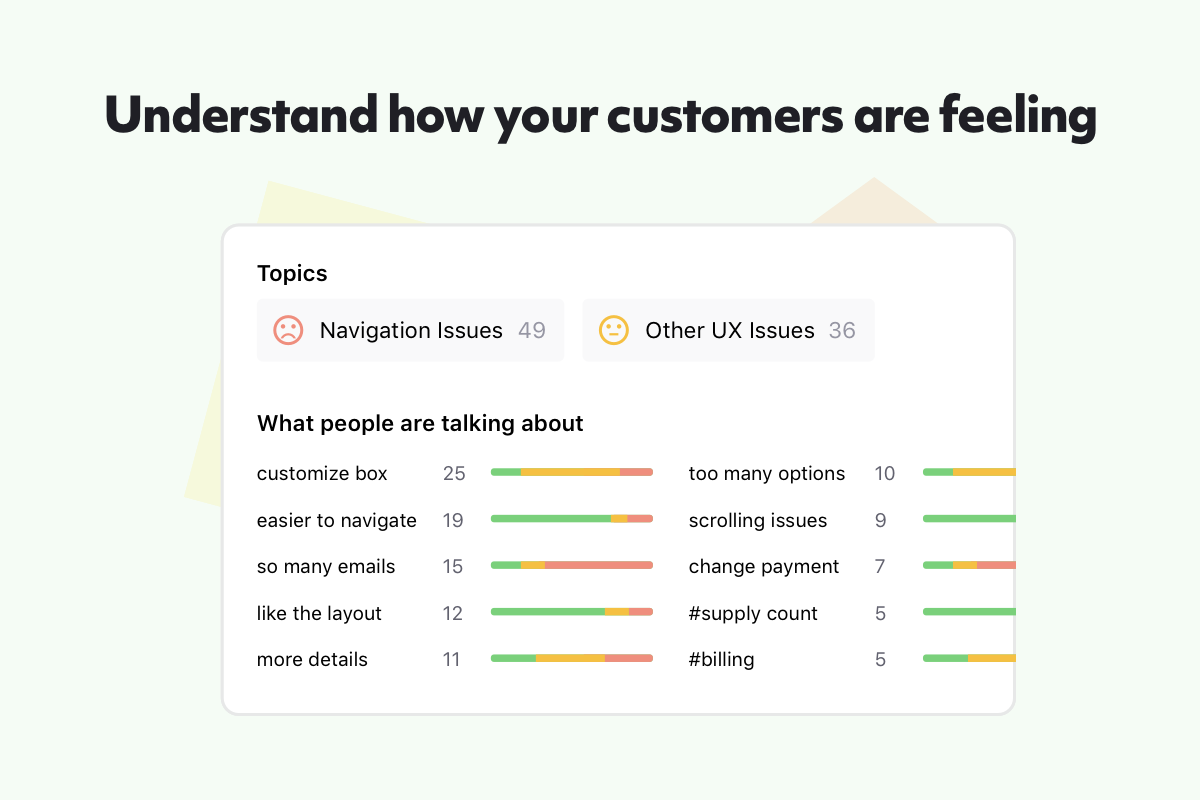Select the Navigation Issues topic
1200x800 pixels.
click(411, 330)
